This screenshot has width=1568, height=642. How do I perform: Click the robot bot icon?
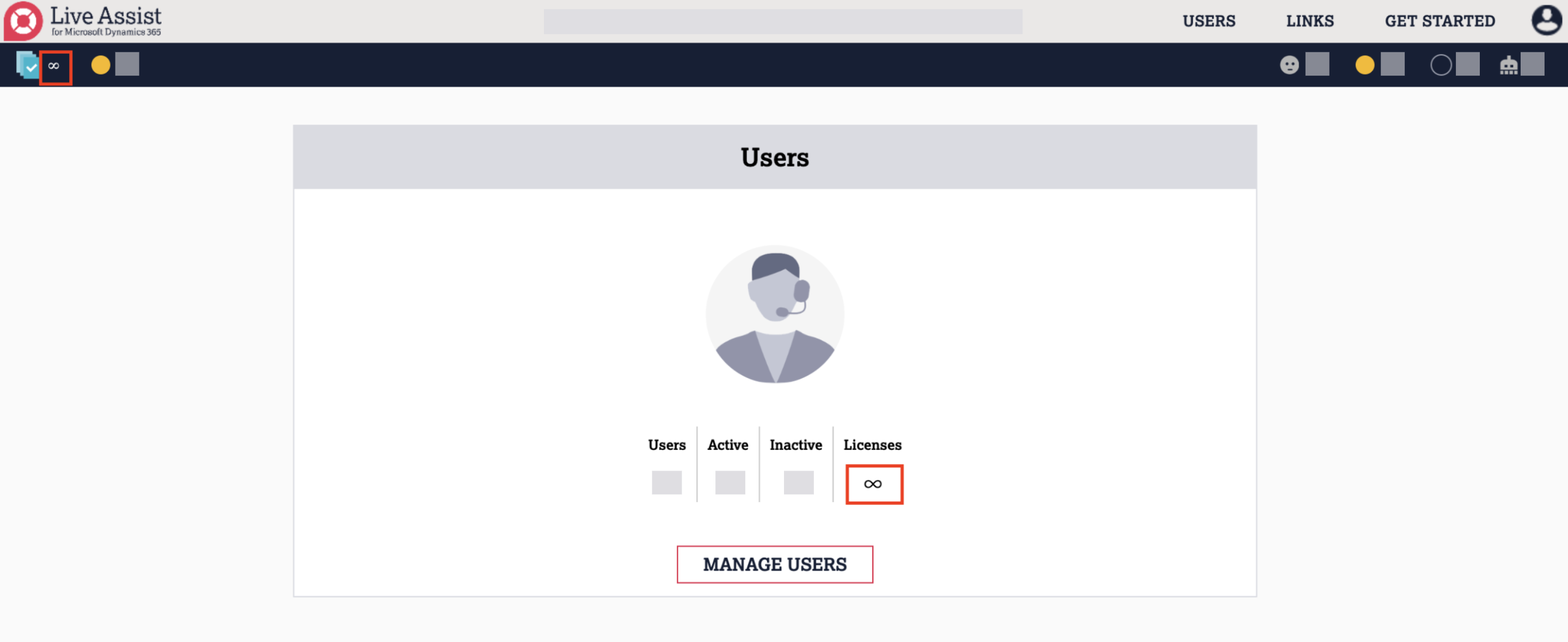click(1508, 65)
